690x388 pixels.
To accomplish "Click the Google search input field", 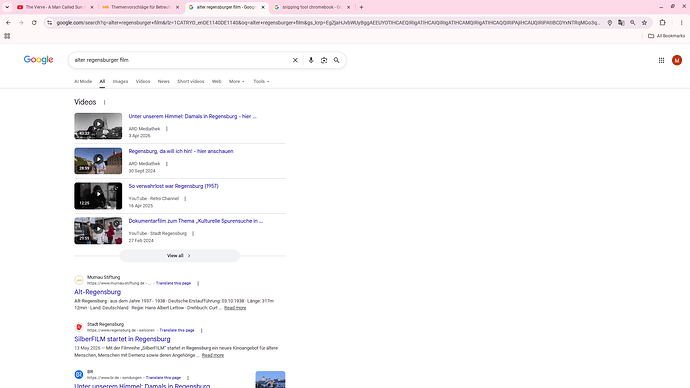I will [x=180, y=60].
